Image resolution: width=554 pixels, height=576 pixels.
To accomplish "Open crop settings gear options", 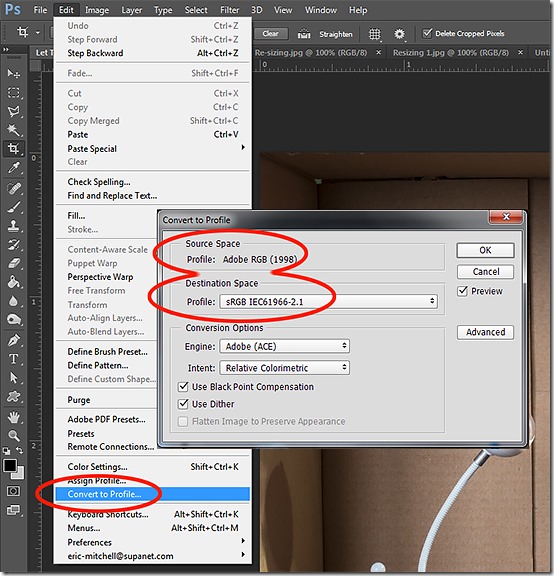I will [399, 35].
